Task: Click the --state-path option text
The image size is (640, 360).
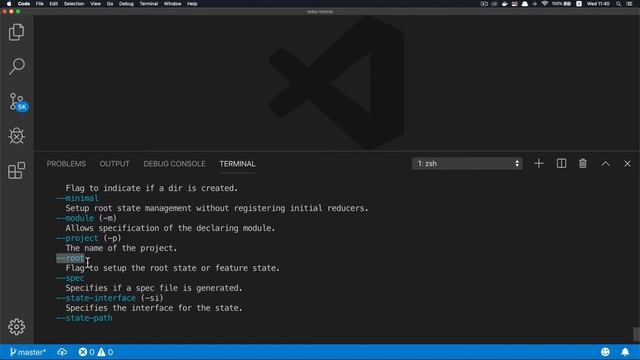Action: pyautogui.click(x=84, y=318)
